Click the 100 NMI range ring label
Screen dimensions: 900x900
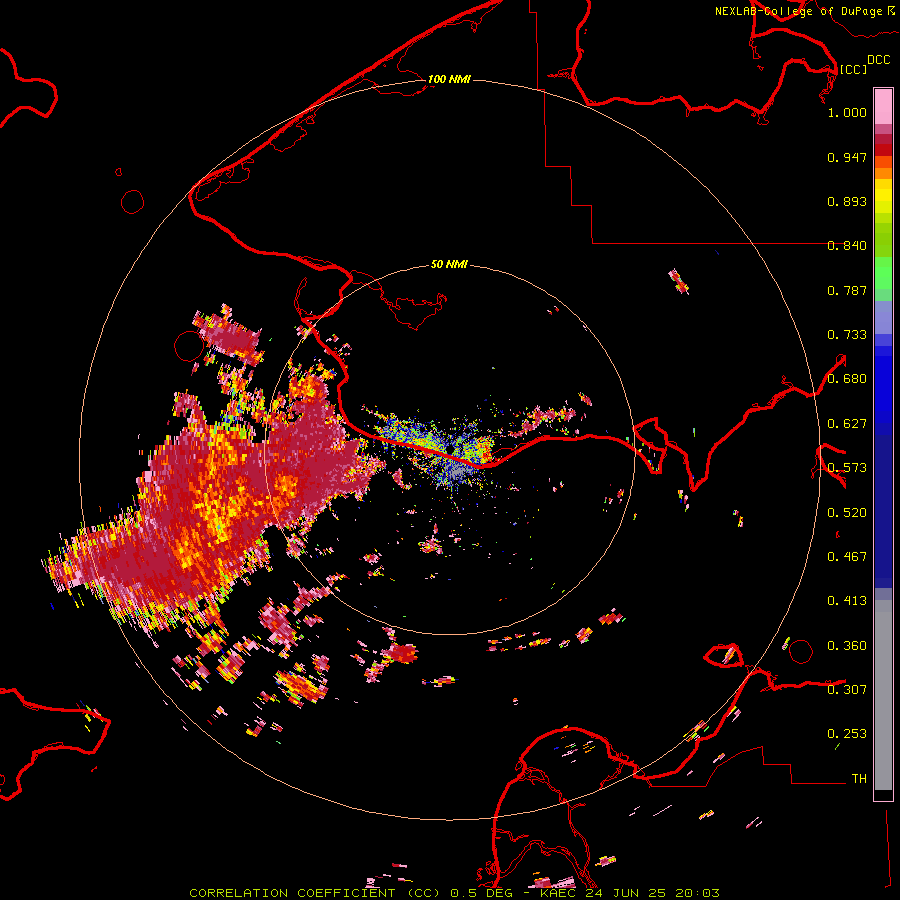(449, 79)
